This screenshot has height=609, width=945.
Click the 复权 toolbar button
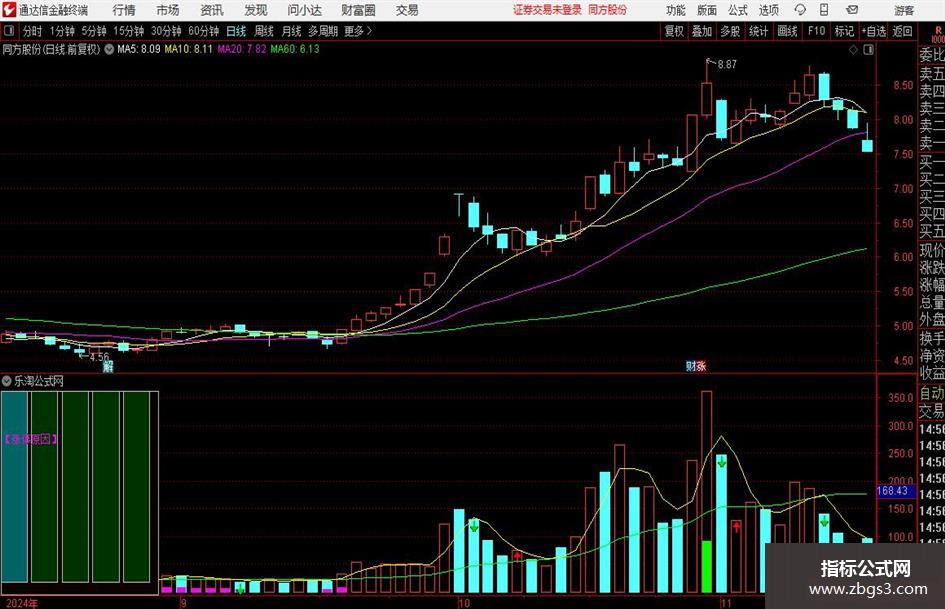pos(674,31)
